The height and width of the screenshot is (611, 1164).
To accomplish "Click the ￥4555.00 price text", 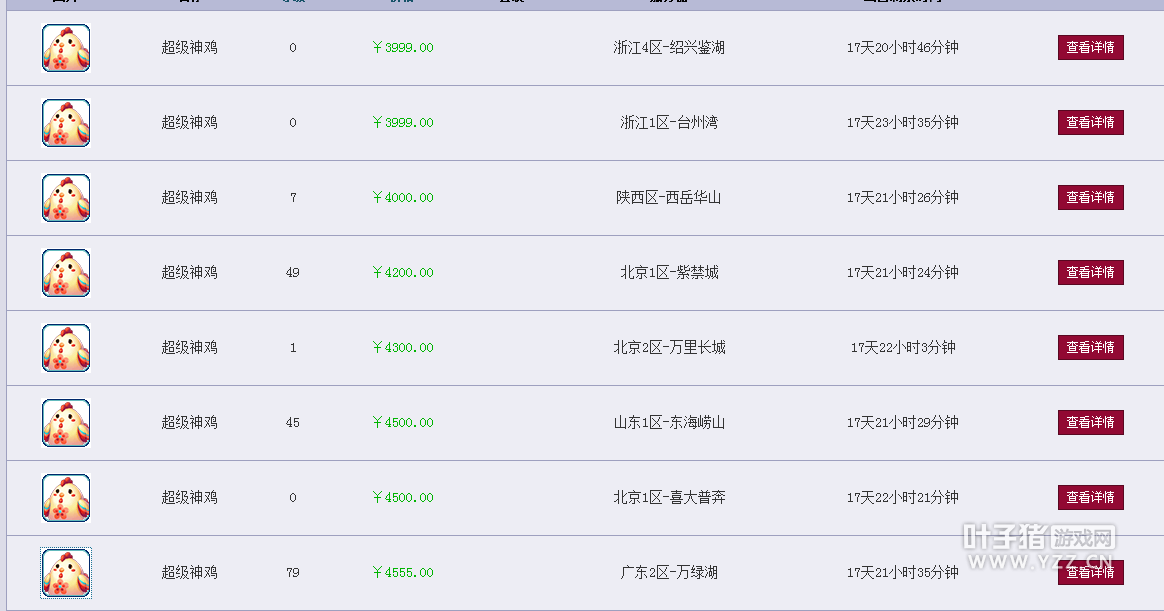I will (x=403, y=572).
